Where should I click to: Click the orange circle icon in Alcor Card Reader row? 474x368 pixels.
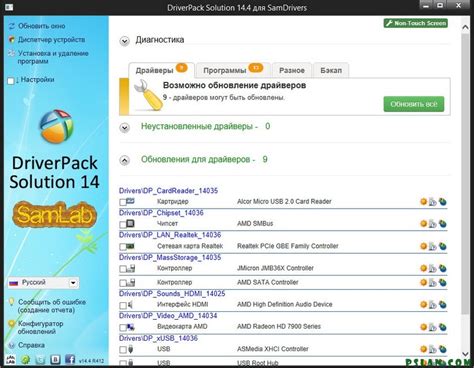point(423,201)
